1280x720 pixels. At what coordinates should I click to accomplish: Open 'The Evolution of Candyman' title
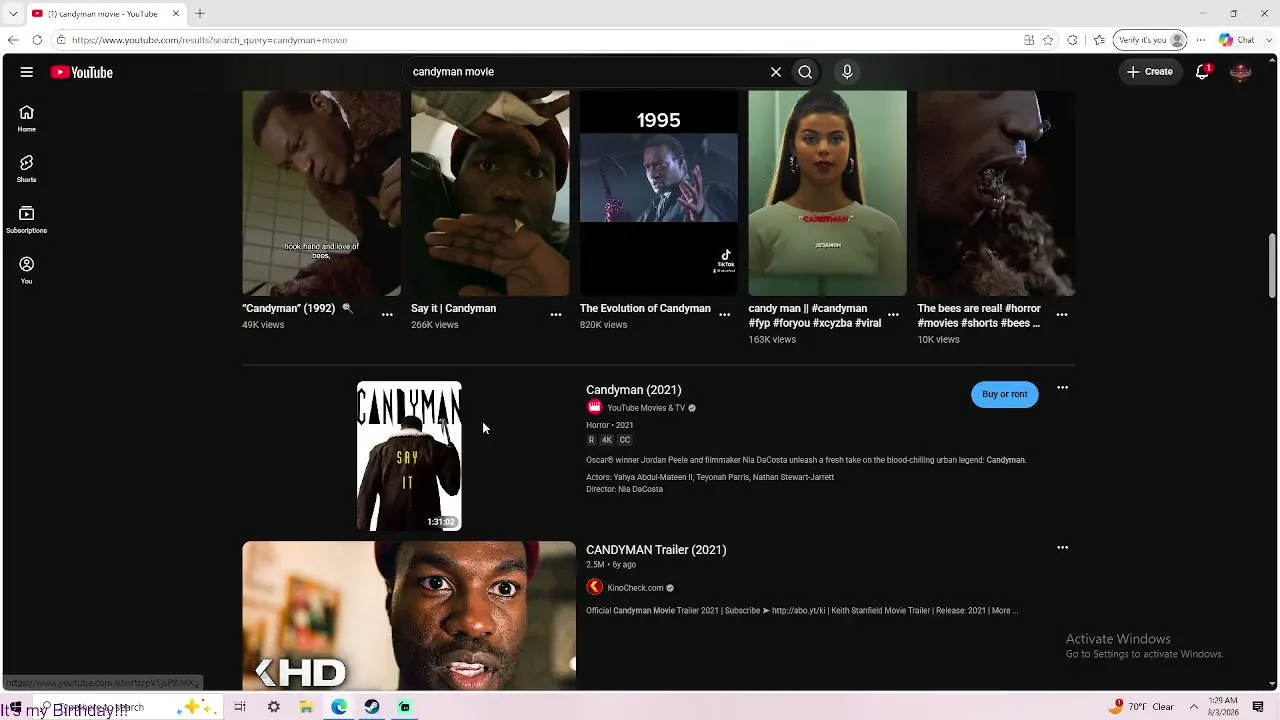tap(645, 309)
